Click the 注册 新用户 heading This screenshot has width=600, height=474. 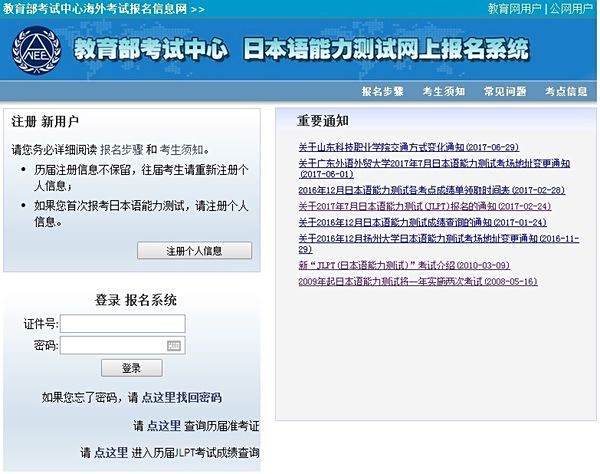[45, 122]
